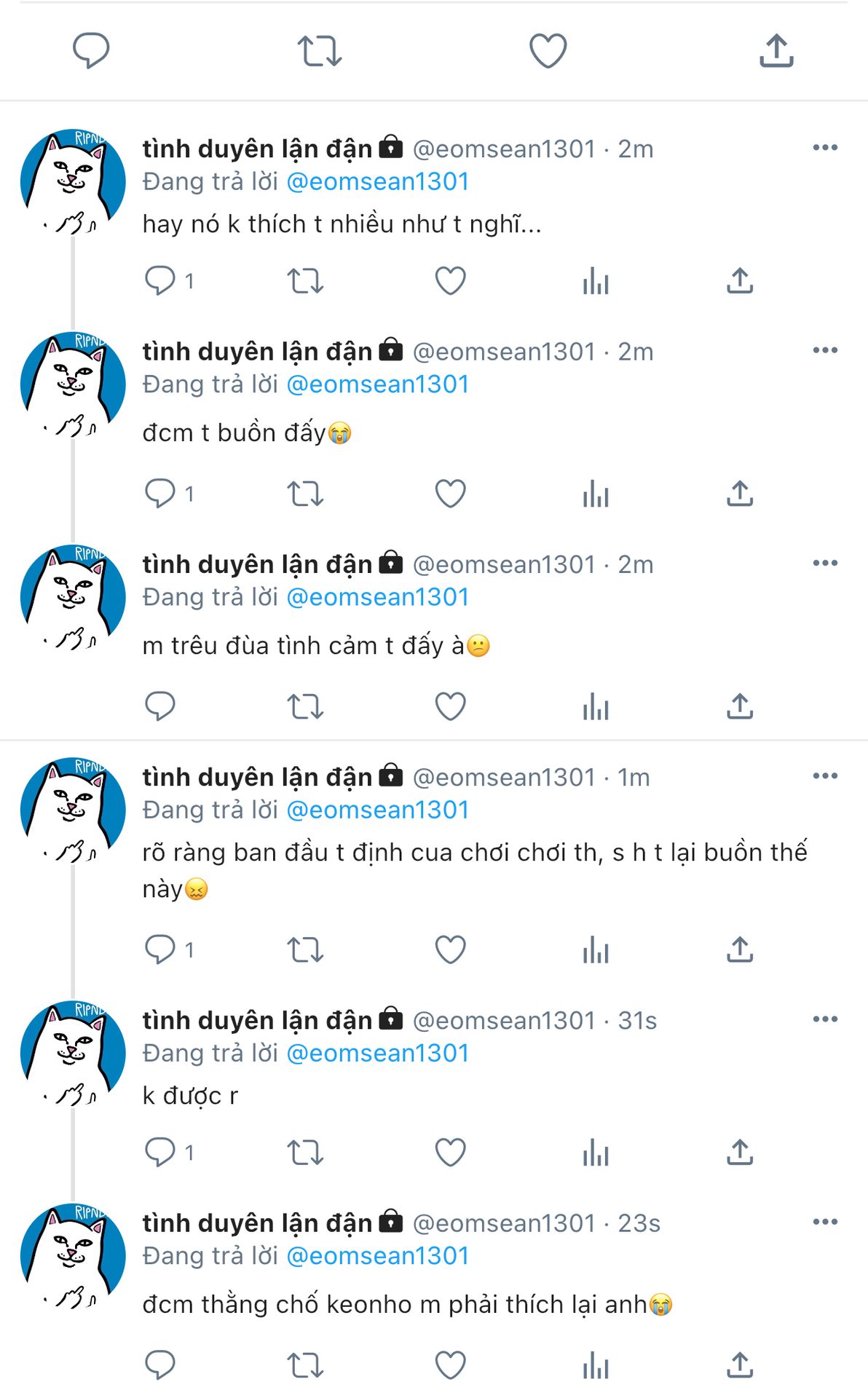Open the 'k được r' tweet text
This screenshot has height=1398, width=868.
(190, 1096)
